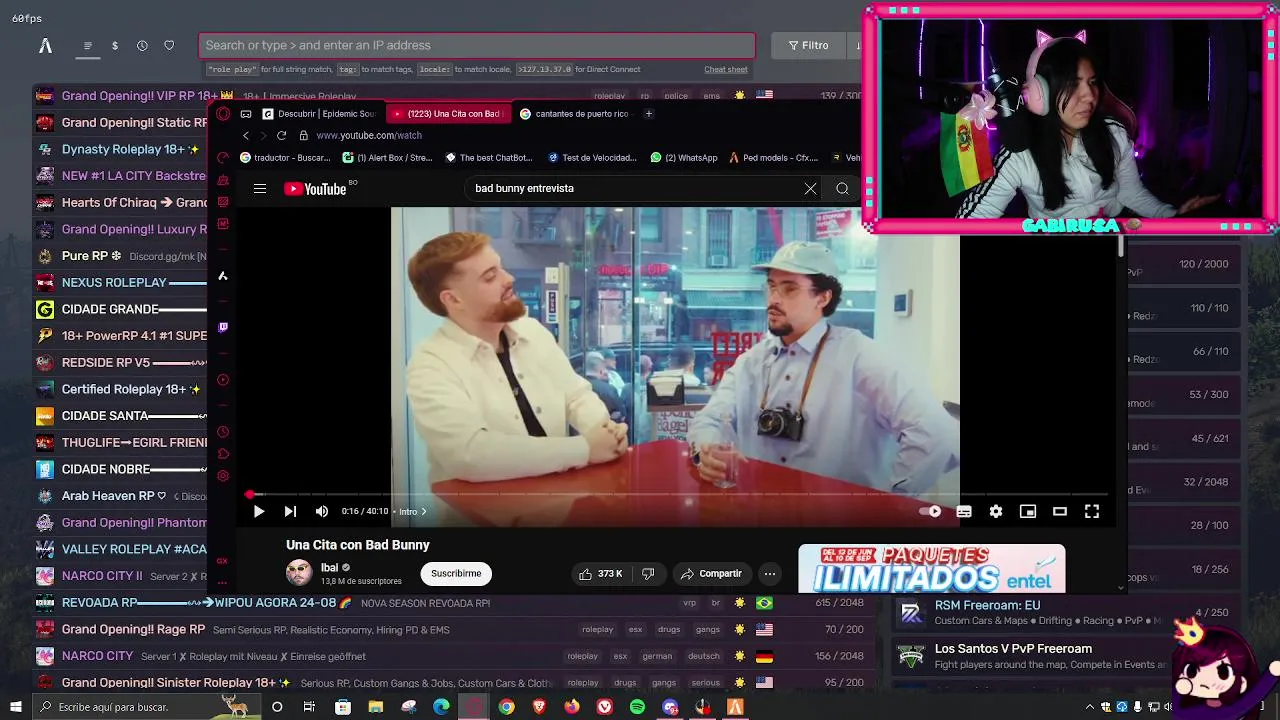This screenshot has height=720, width=1280.
Task: Expand the Intro chapter chevron
Action: click(423, 511)
